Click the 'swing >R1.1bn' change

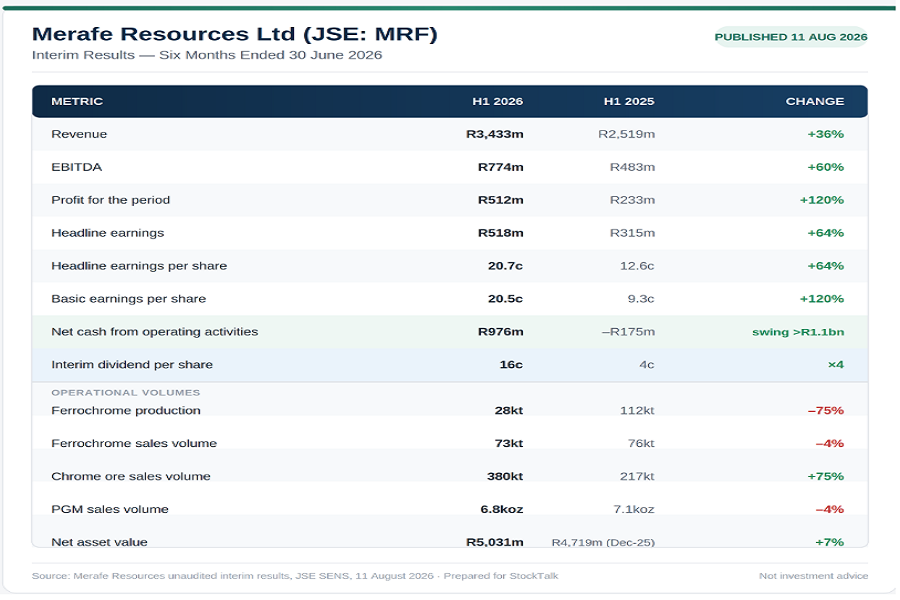[x=798, y=332]
